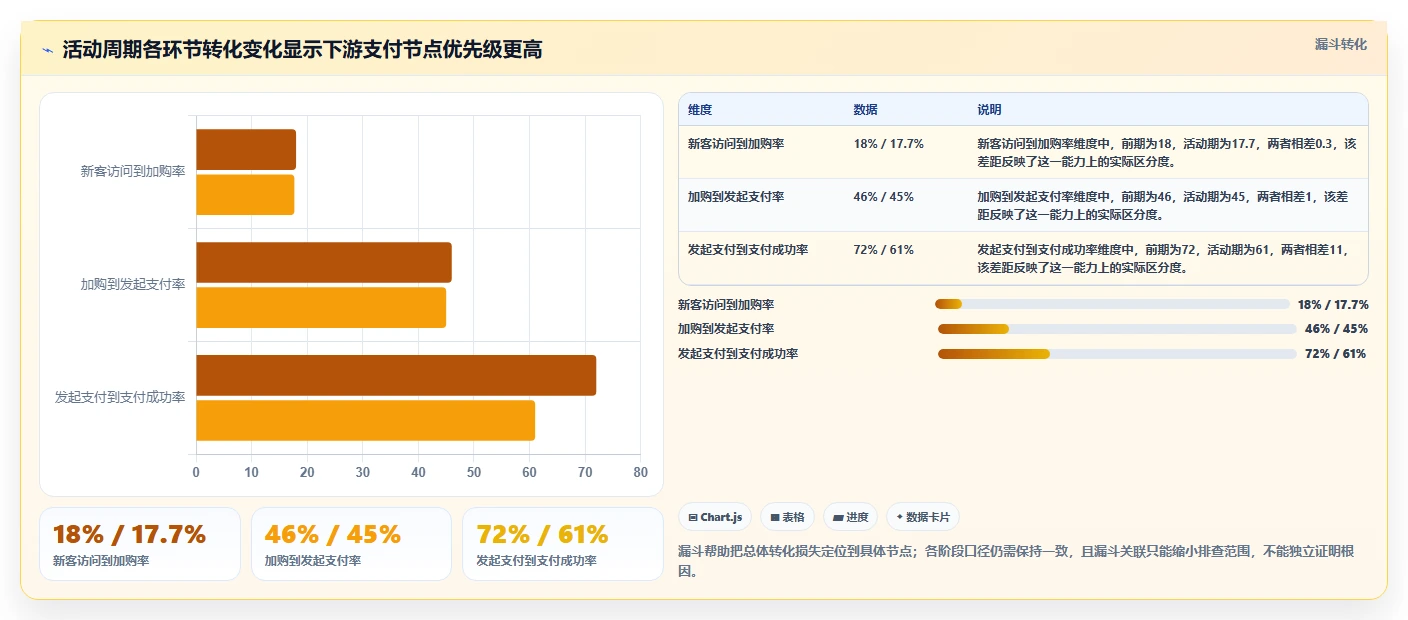Click table cell 46% / 45%
Viewport: 1408px width, 620px height.
[x=884, y=197]
